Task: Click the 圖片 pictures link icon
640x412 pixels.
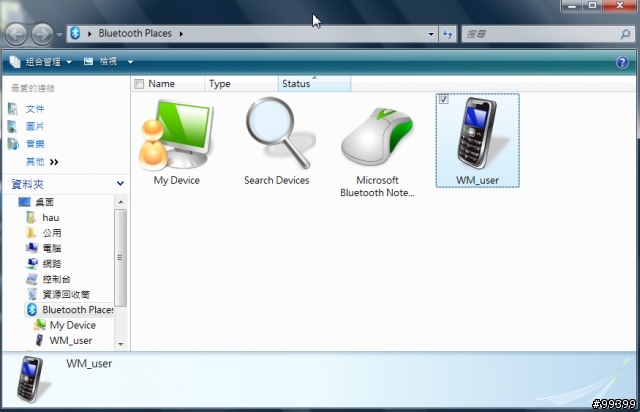Action: (13, 127)
